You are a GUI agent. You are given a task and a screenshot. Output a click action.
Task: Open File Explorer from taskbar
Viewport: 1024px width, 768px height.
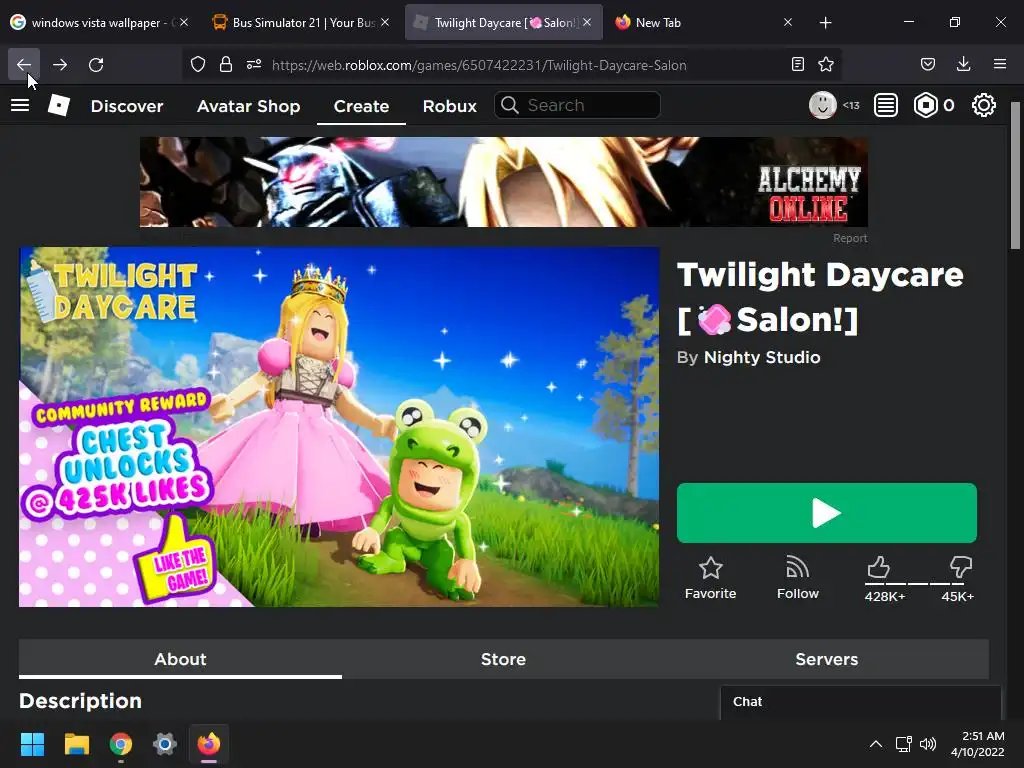point(76,744)
